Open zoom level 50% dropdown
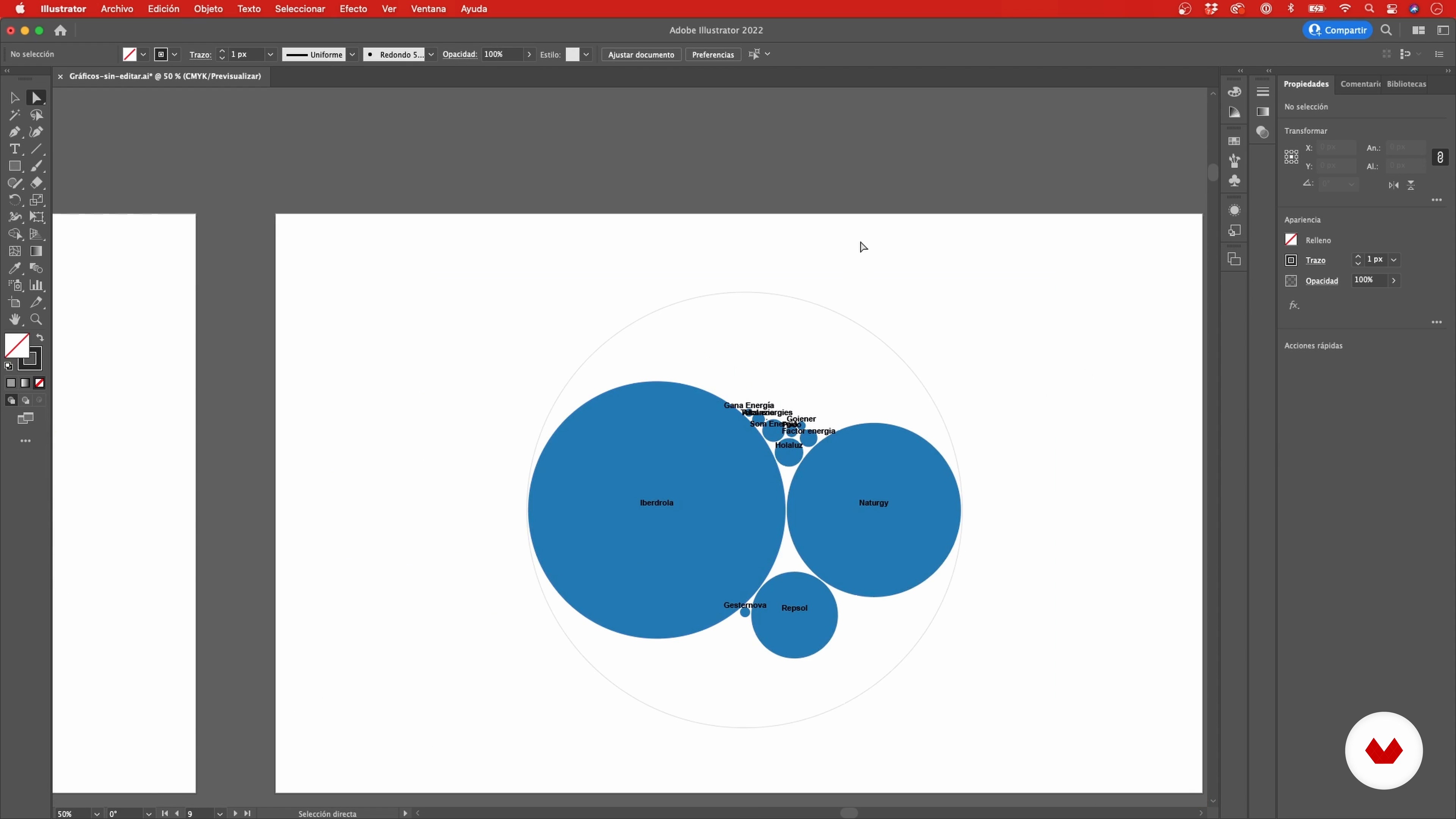 (x=97, y=814)
